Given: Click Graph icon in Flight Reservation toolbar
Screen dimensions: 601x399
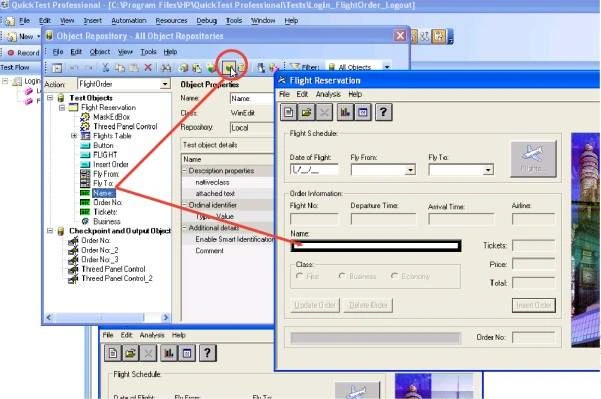Looking at the screenshot, I should coord(345,112).
